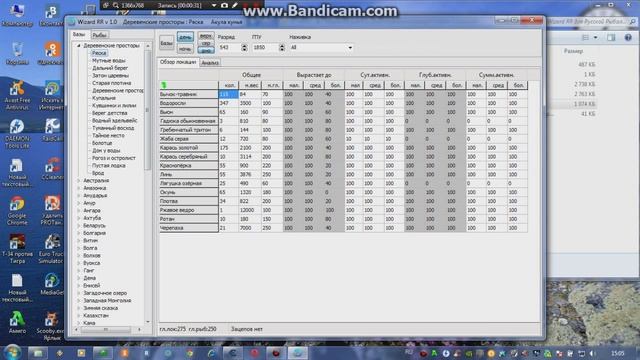The image size is (640, 360).
Task: Open the view options dropdown in Explorer window
Action: 596,38
